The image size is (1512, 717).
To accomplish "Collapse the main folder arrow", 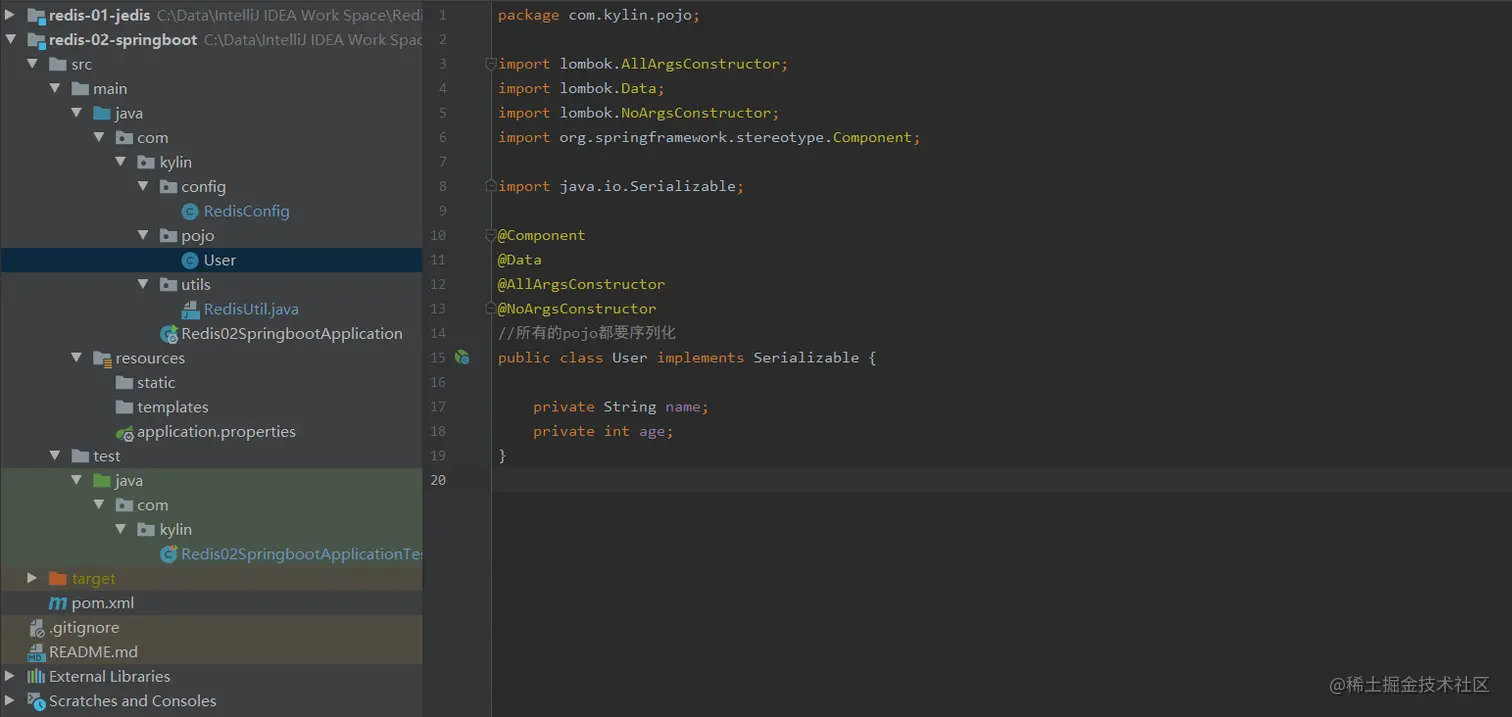I will [x=54, y=88].
